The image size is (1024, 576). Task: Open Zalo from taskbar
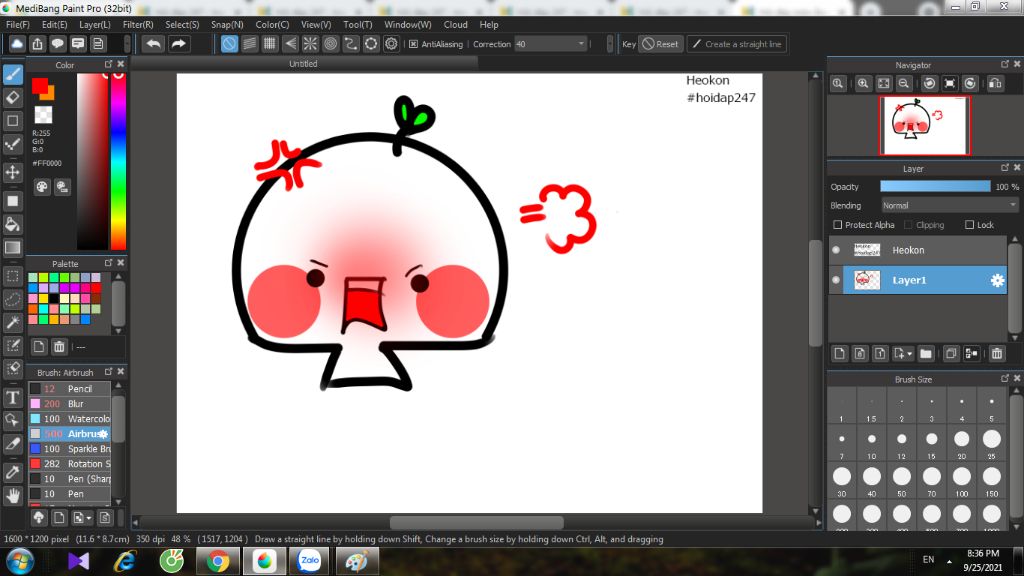[310, 562]
